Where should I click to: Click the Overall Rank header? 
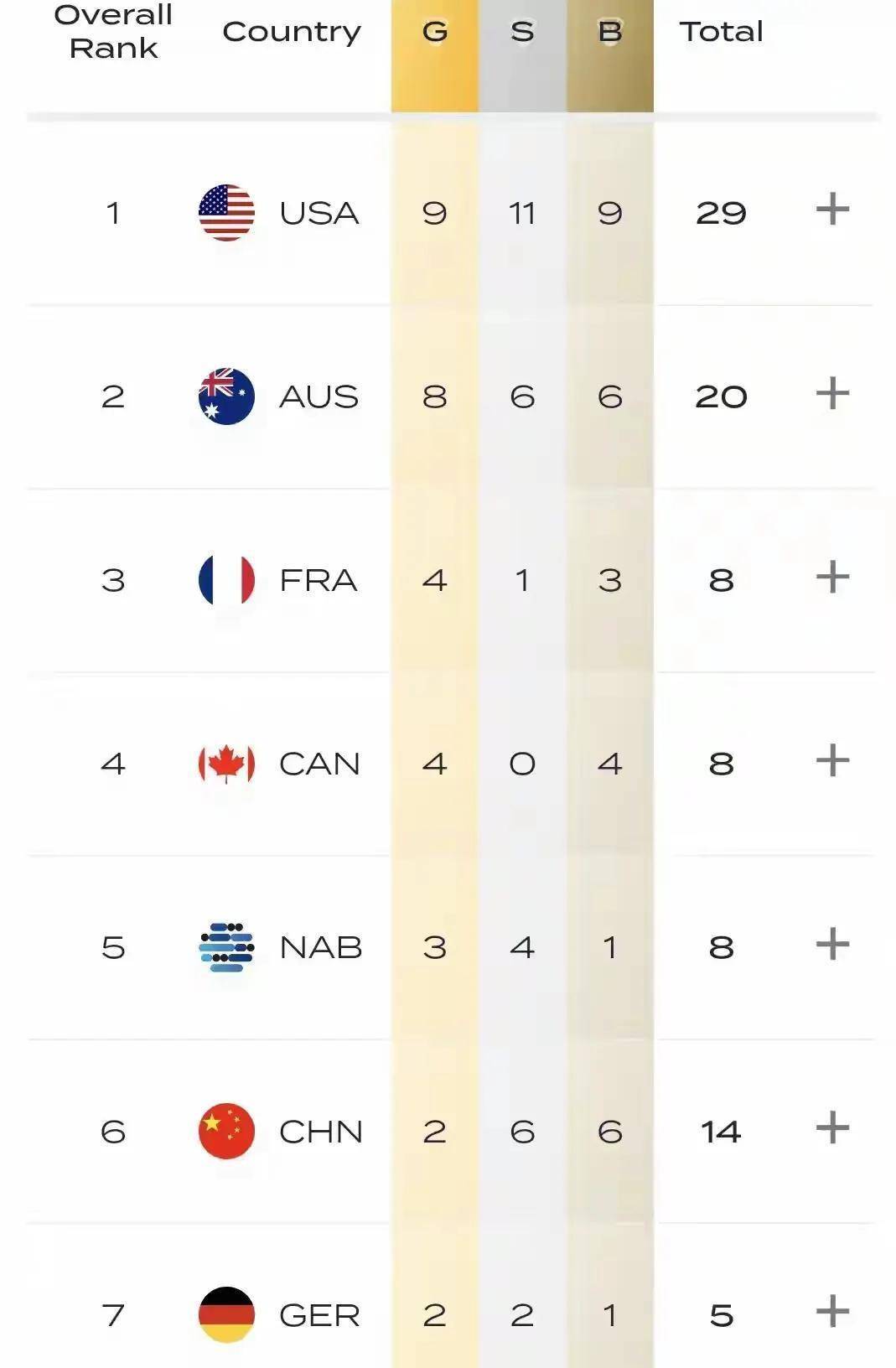point(113,32)
